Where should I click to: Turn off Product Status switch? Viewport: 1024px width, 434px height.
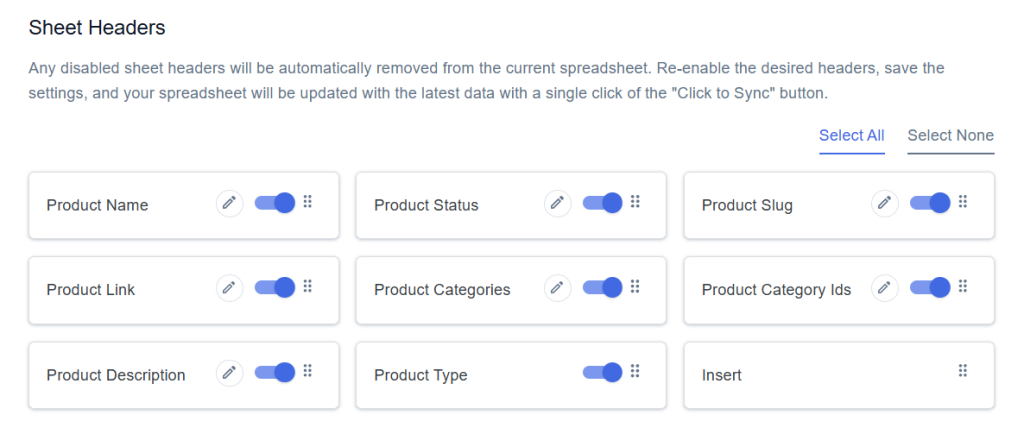click(x=602, y=203)
